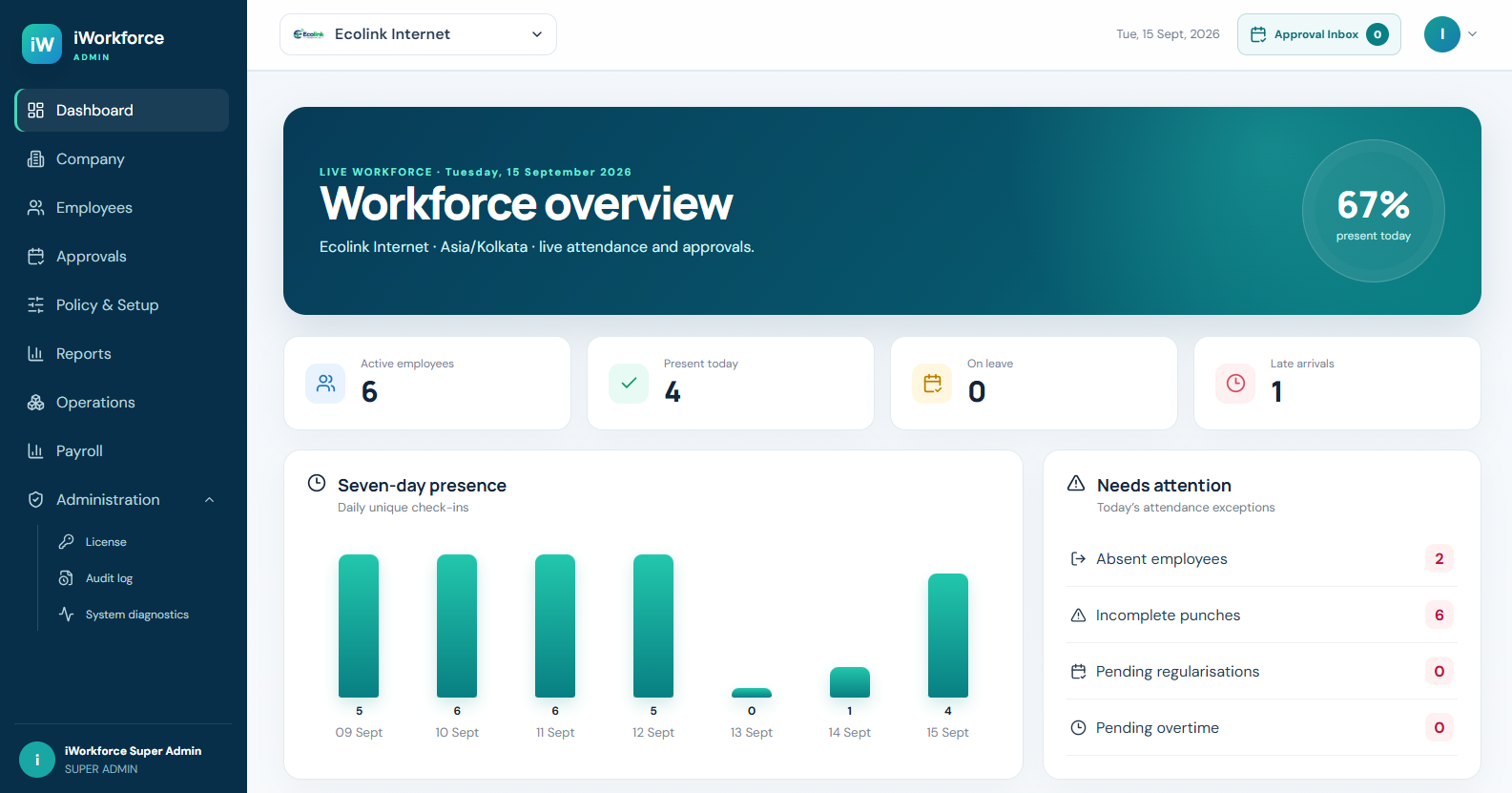Go to the Company page
1512x793 pixels.
click(122, 158)
